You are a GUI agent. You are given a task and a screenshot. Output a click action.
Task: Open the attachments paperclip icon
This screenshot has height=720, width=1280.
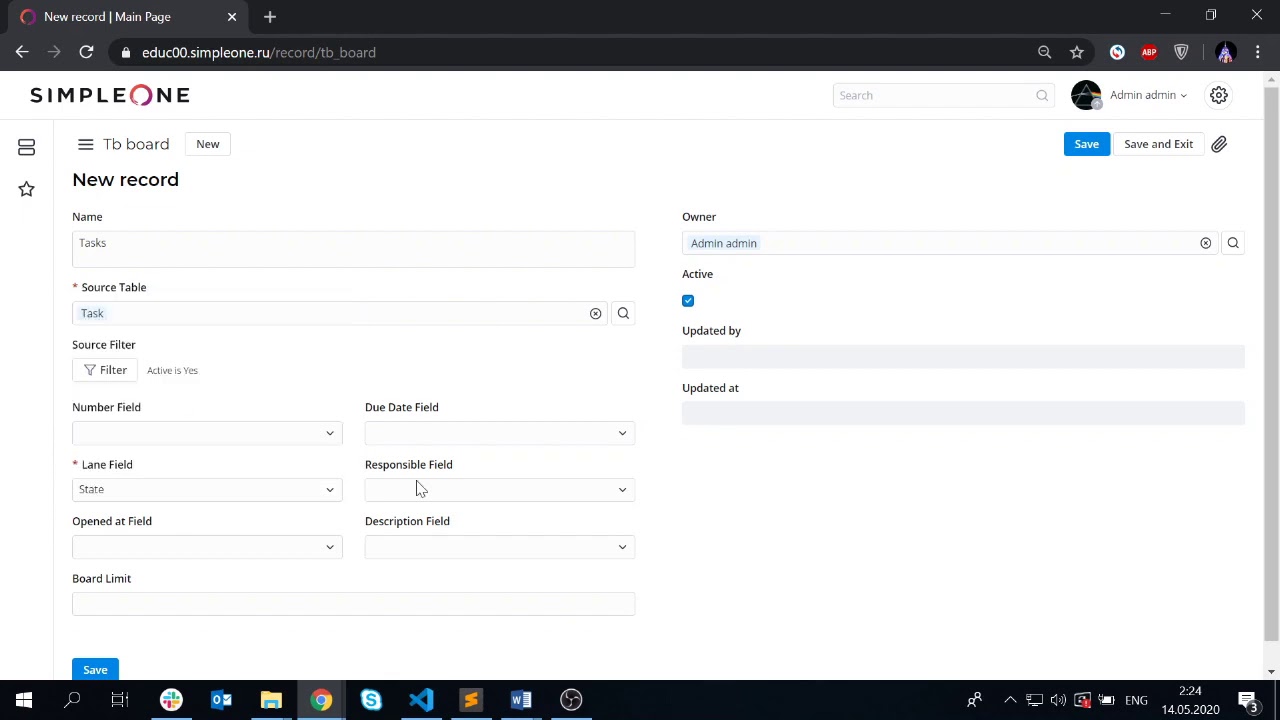1219,144
